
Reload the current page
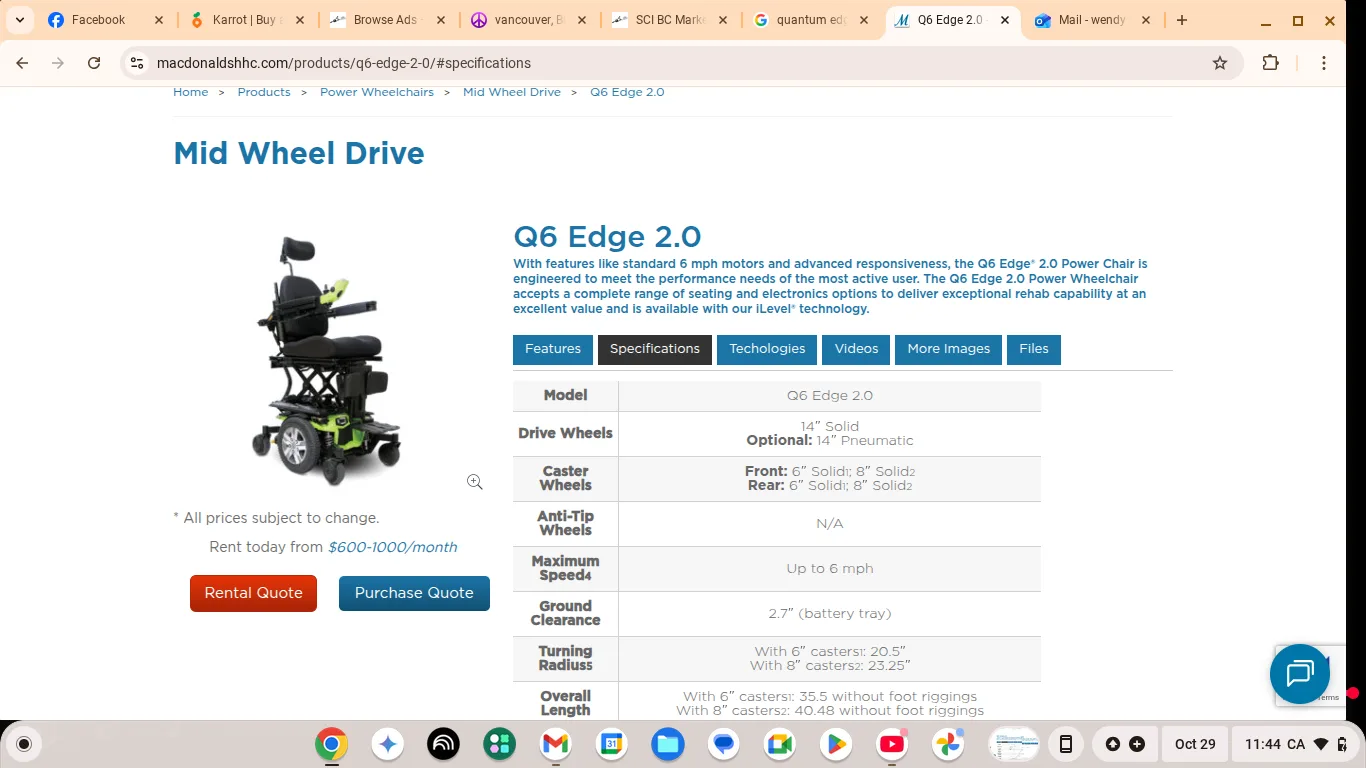pos(93,62)
